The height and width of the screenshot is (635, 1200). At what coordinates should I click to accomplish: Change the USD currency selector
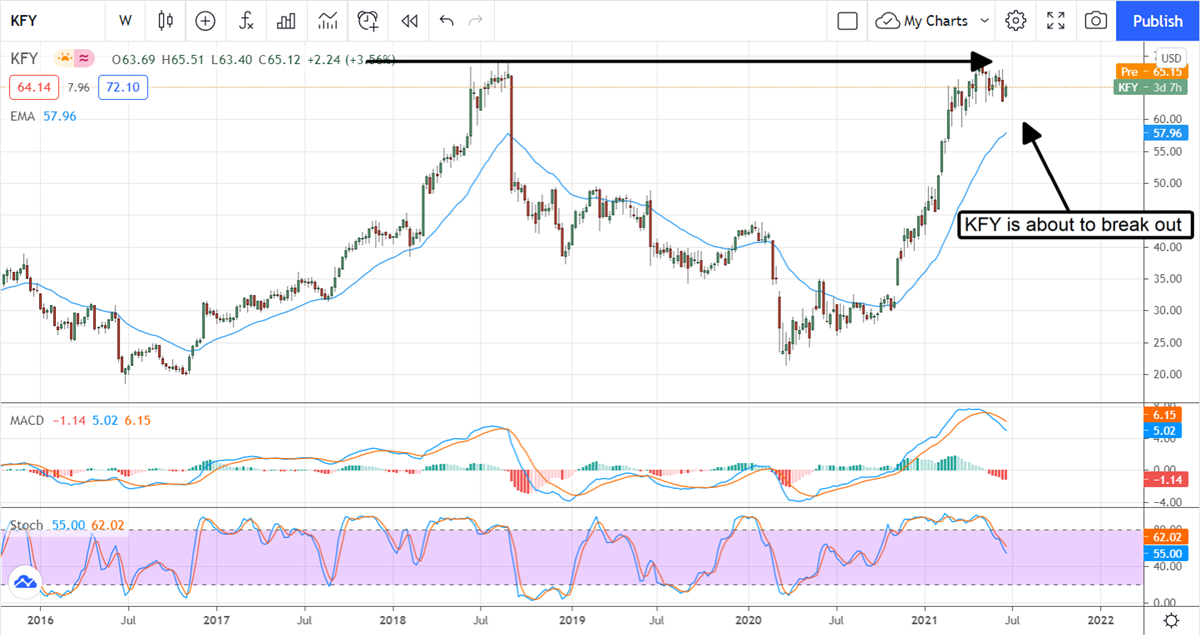tap(1170, 57)
